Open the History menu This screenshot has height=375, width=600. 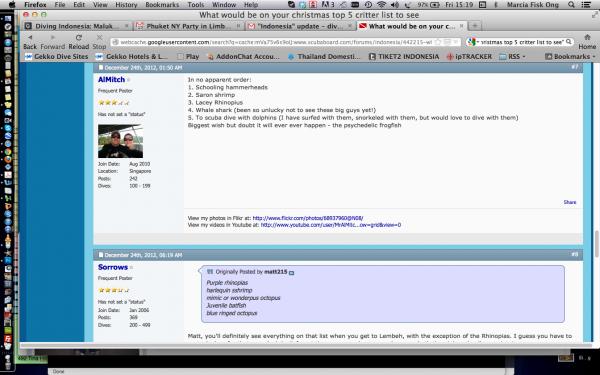(x=126, y=5)
